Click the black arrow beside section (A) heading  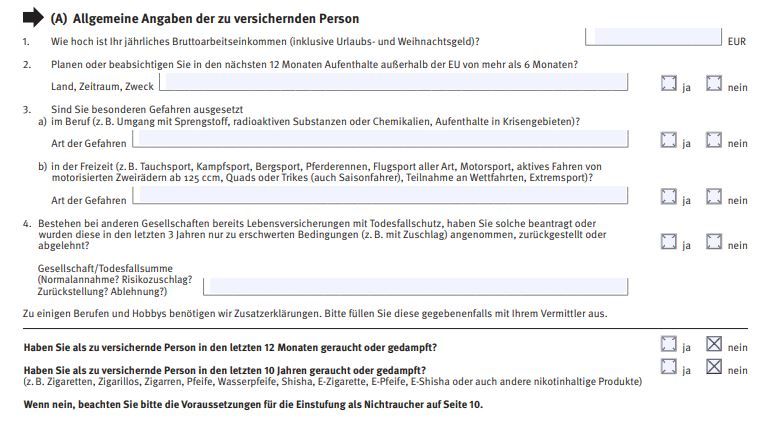pyautogui.click(x=33, y=18)
